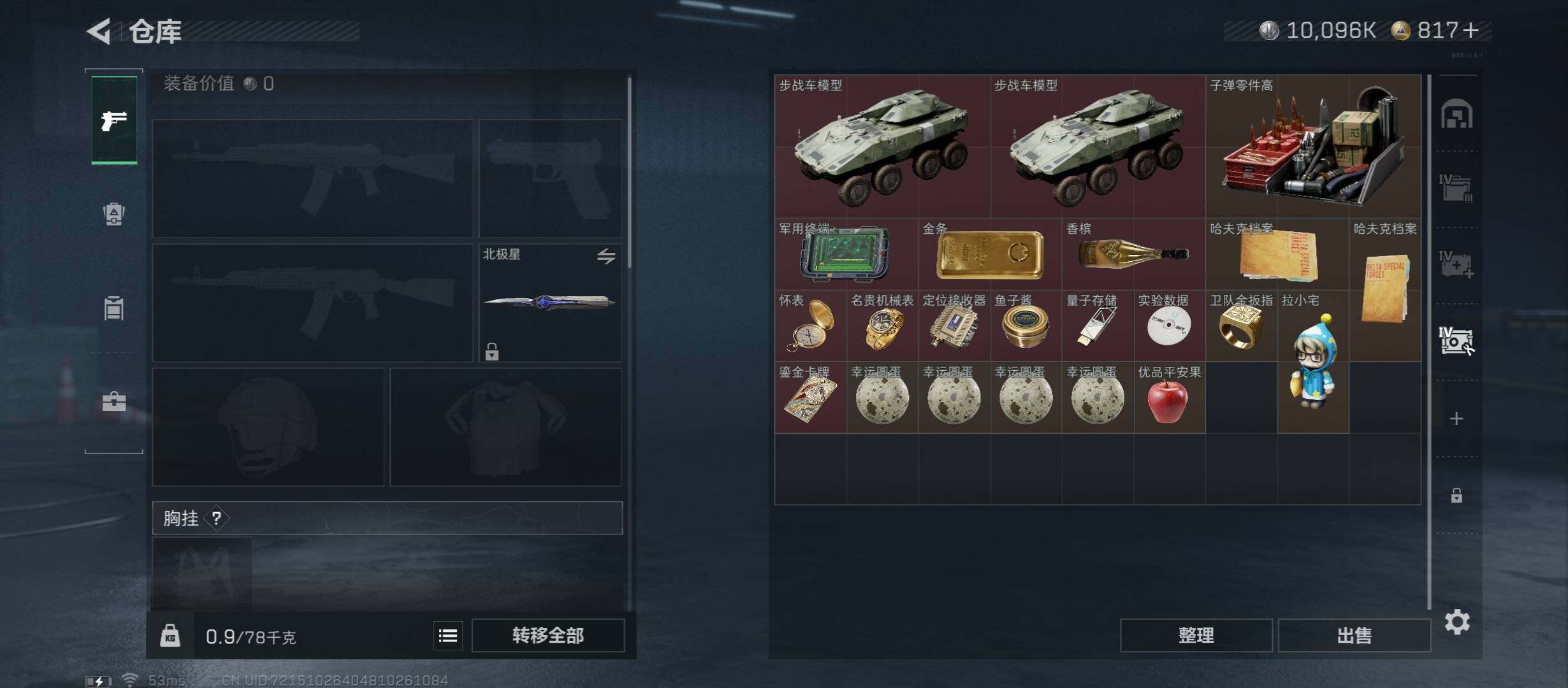Select the 金条 gold bar item

990,254
